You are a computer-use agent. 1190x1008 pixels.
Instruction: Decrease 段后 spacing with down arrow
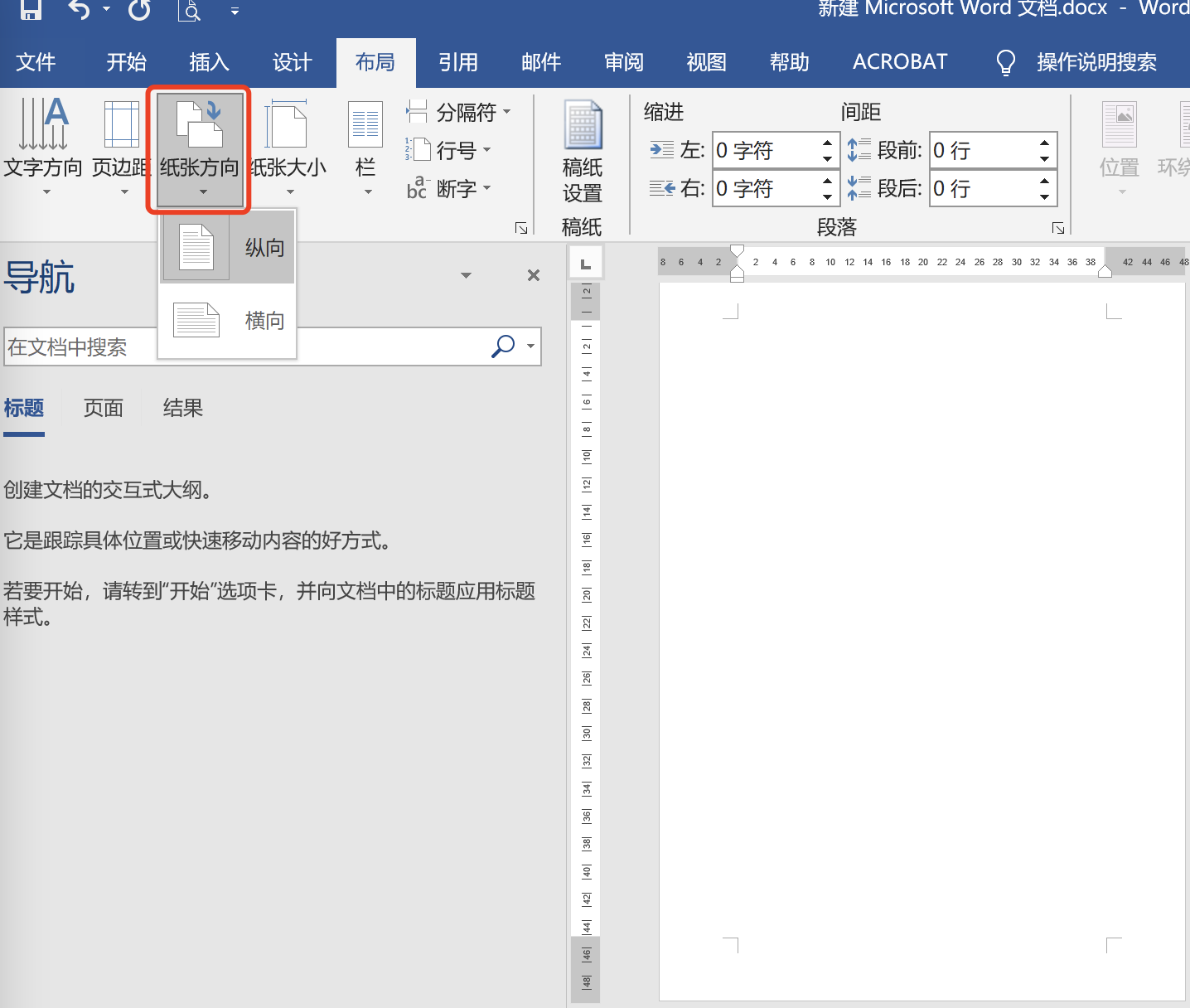tap(1044, 196)
